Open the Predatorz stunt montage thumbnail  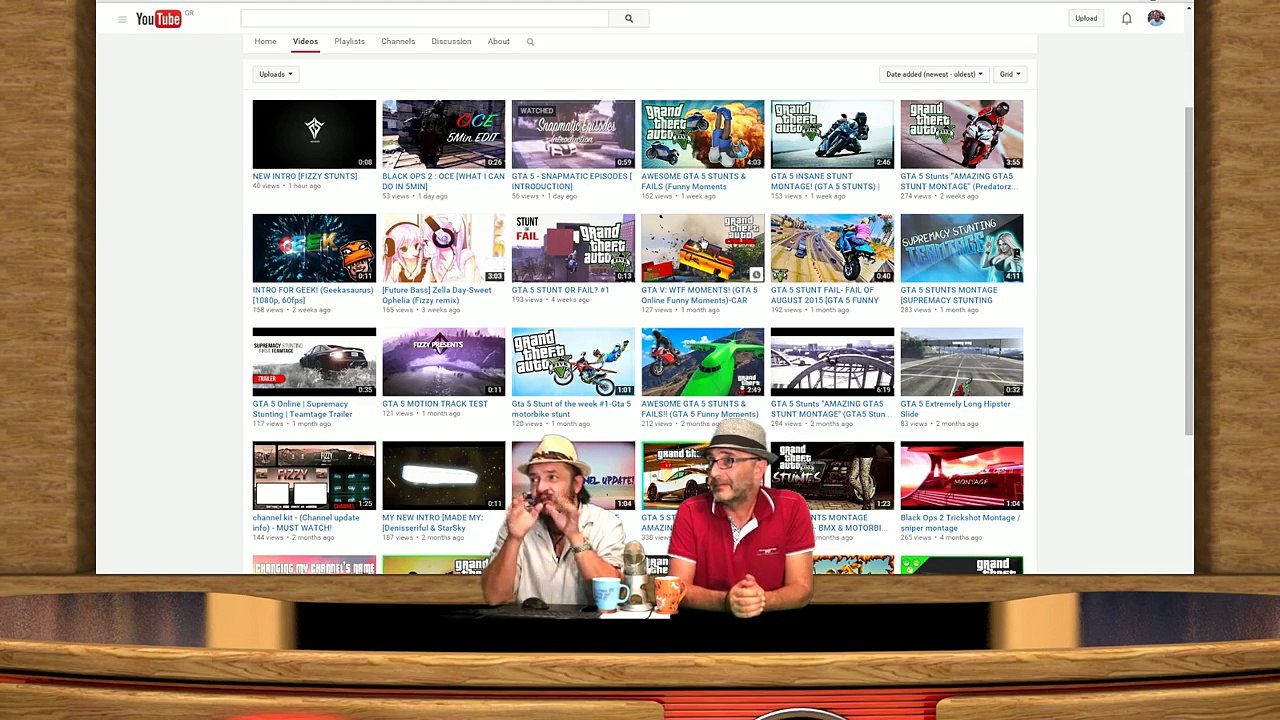[x=962, y=134]
